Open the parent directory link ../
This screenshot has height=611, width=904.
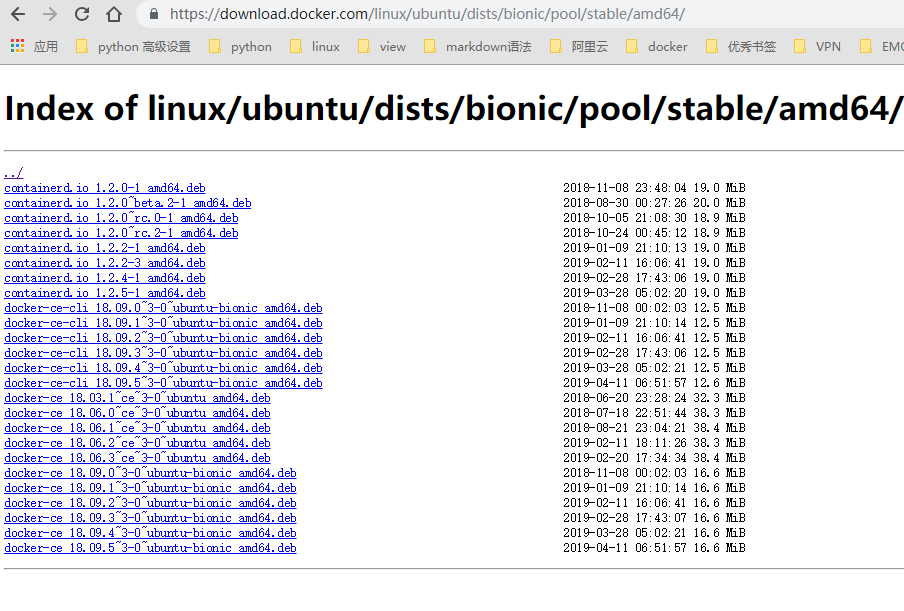11,172
